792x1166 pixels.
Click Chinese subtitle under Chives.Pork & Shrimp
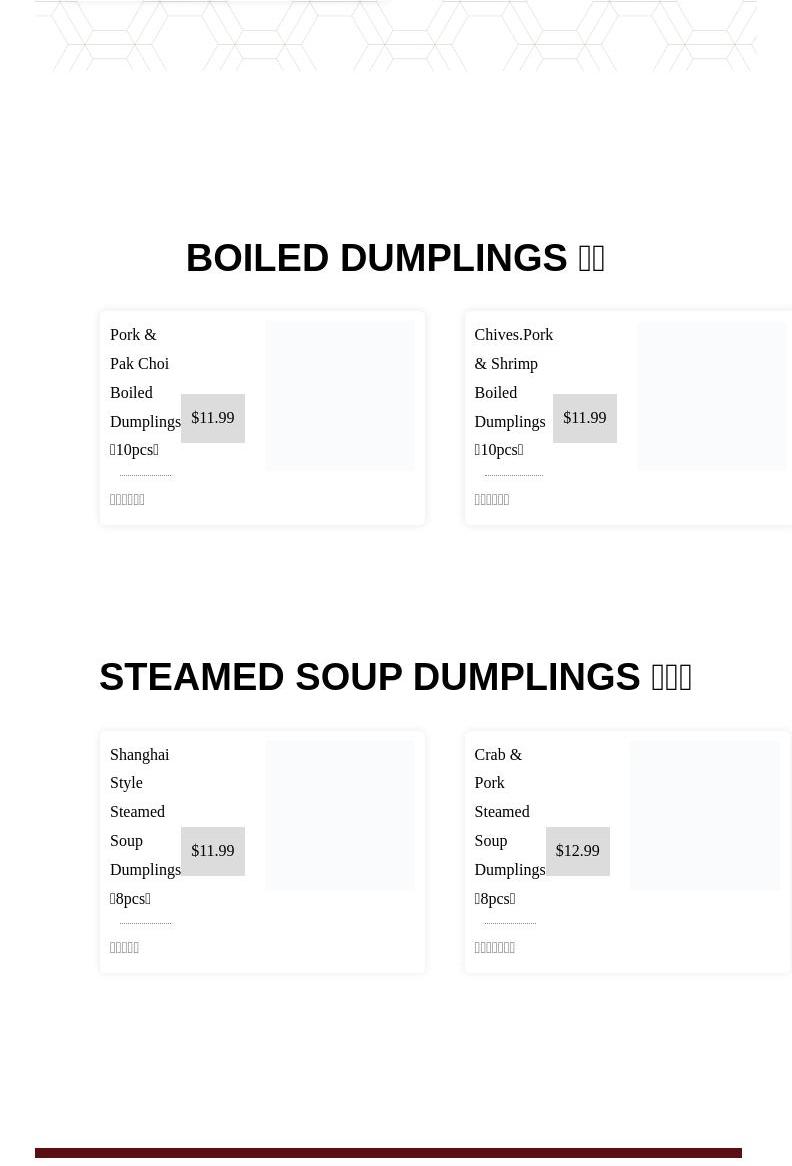(491, 500)
